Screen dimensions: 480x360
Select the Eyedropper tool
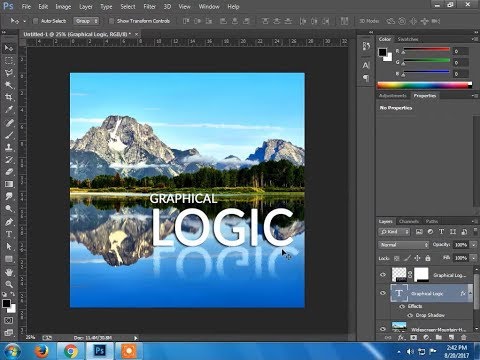coord(9,109)
